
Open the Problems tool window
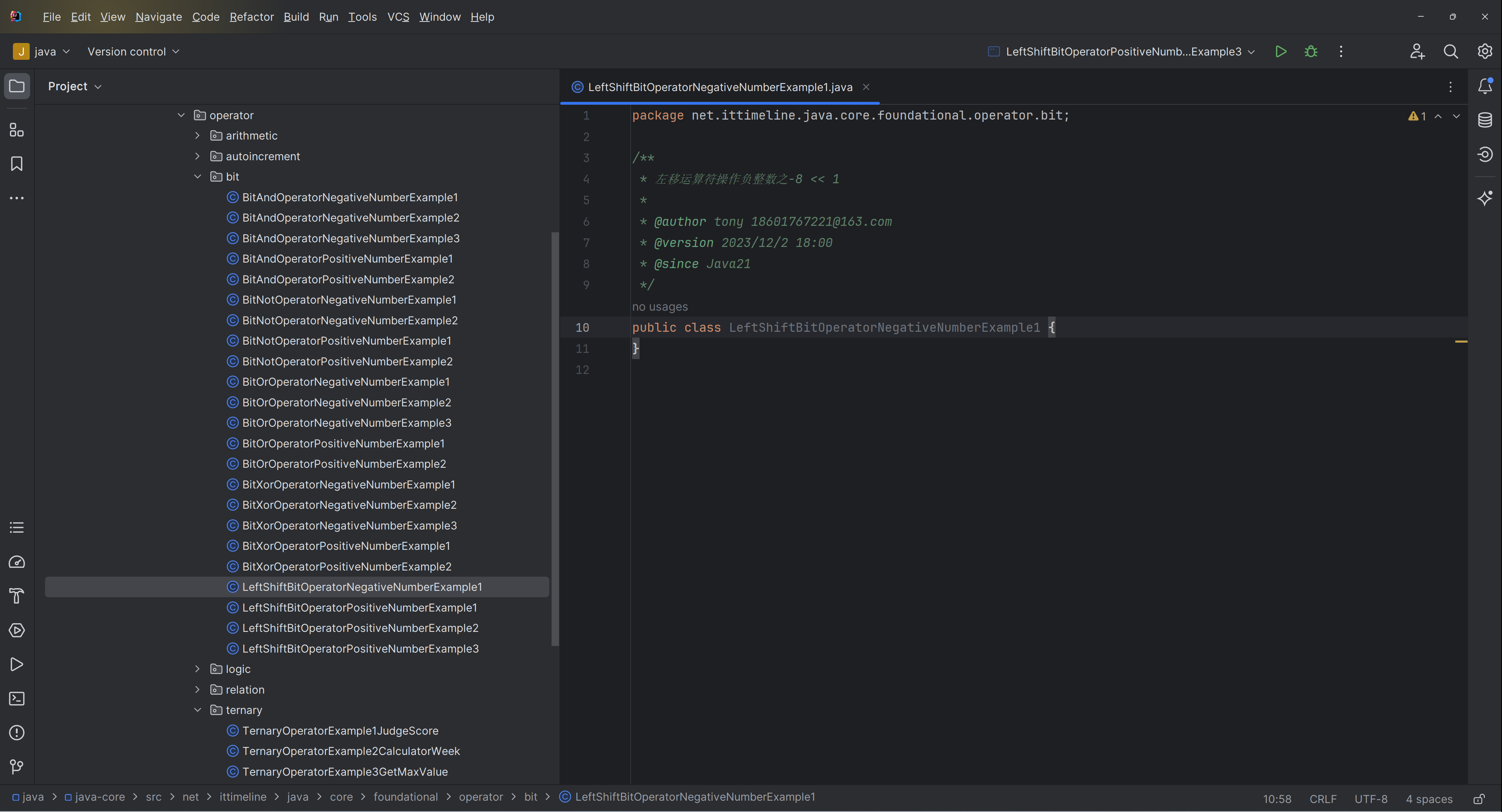[x=17, y=733]
